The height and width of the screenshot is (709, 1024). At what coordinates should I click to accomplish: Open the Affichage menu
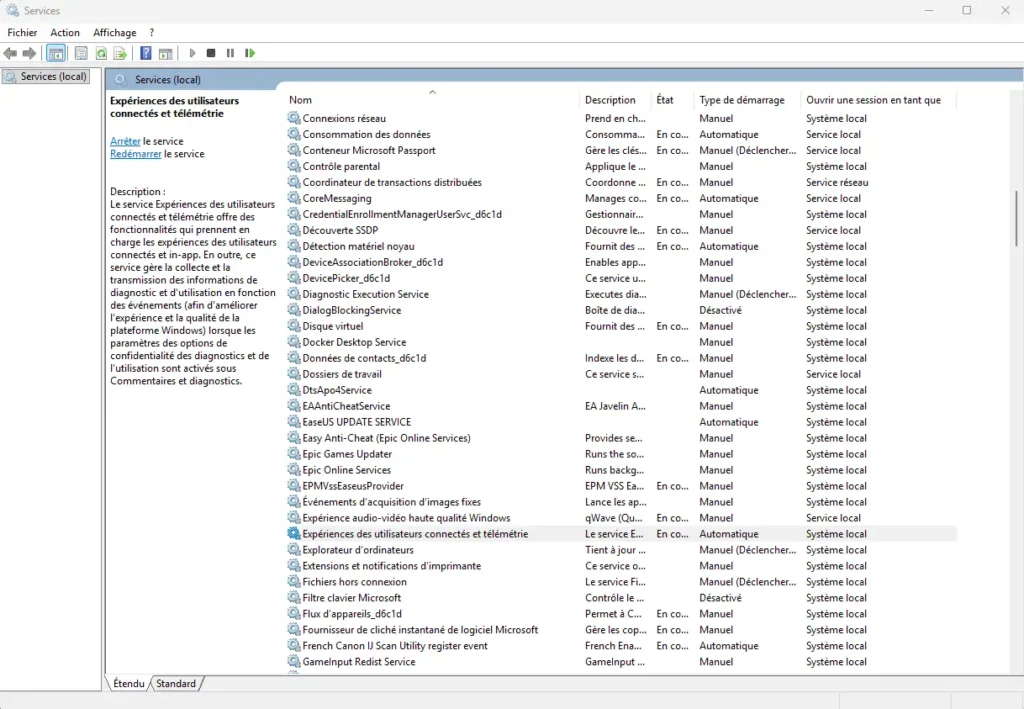pos(114,32)
